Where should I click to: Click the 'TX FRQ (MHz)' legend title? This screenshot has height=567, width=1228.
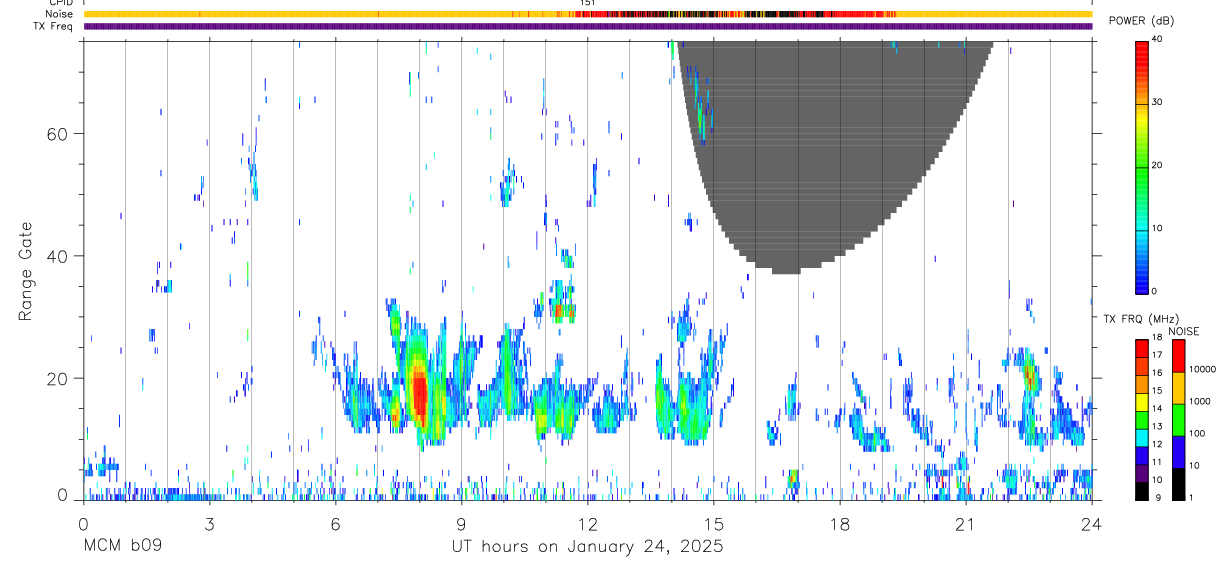click(1140, 319)
